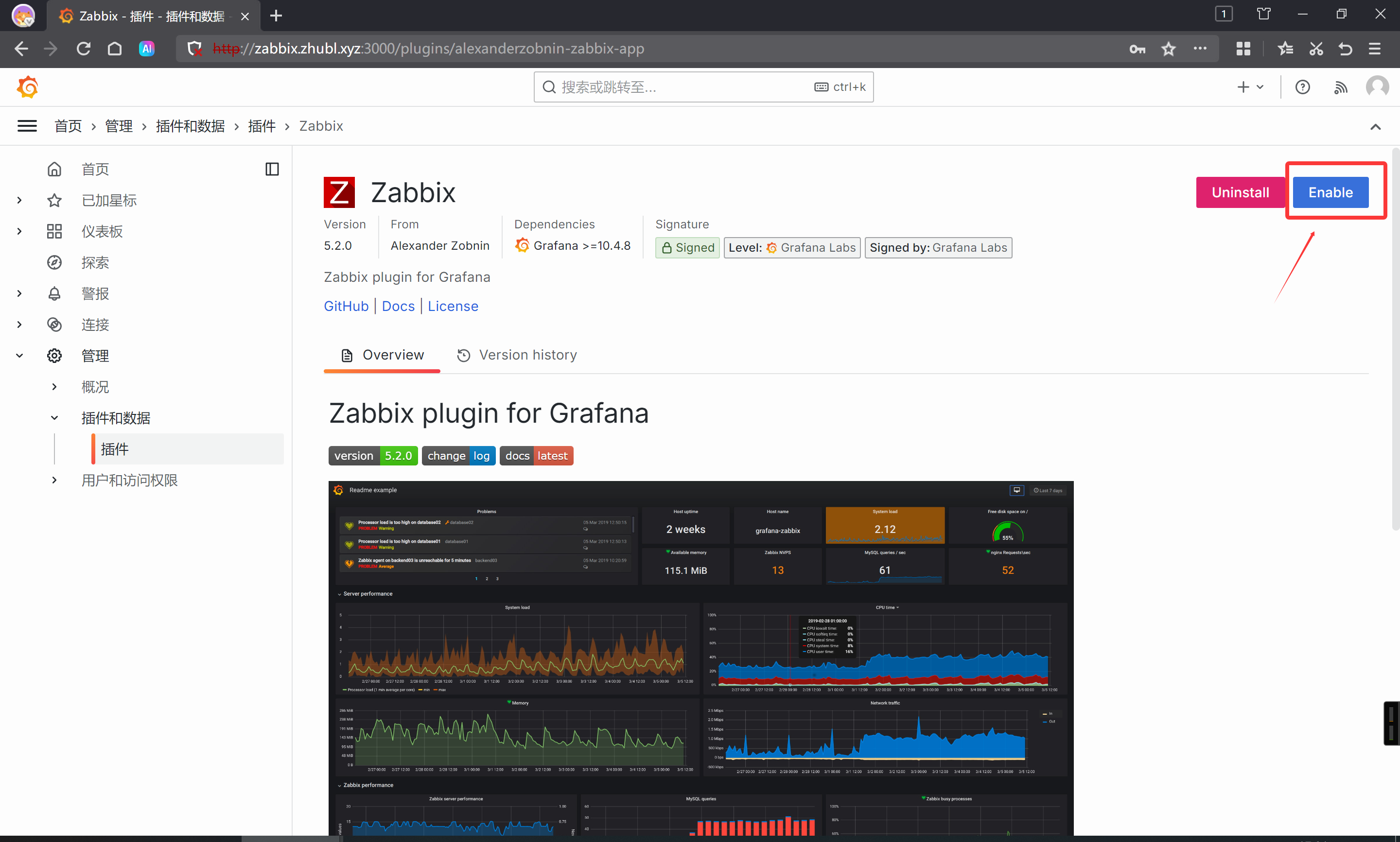Open the favorites list icon

(x=1285, y=49)
